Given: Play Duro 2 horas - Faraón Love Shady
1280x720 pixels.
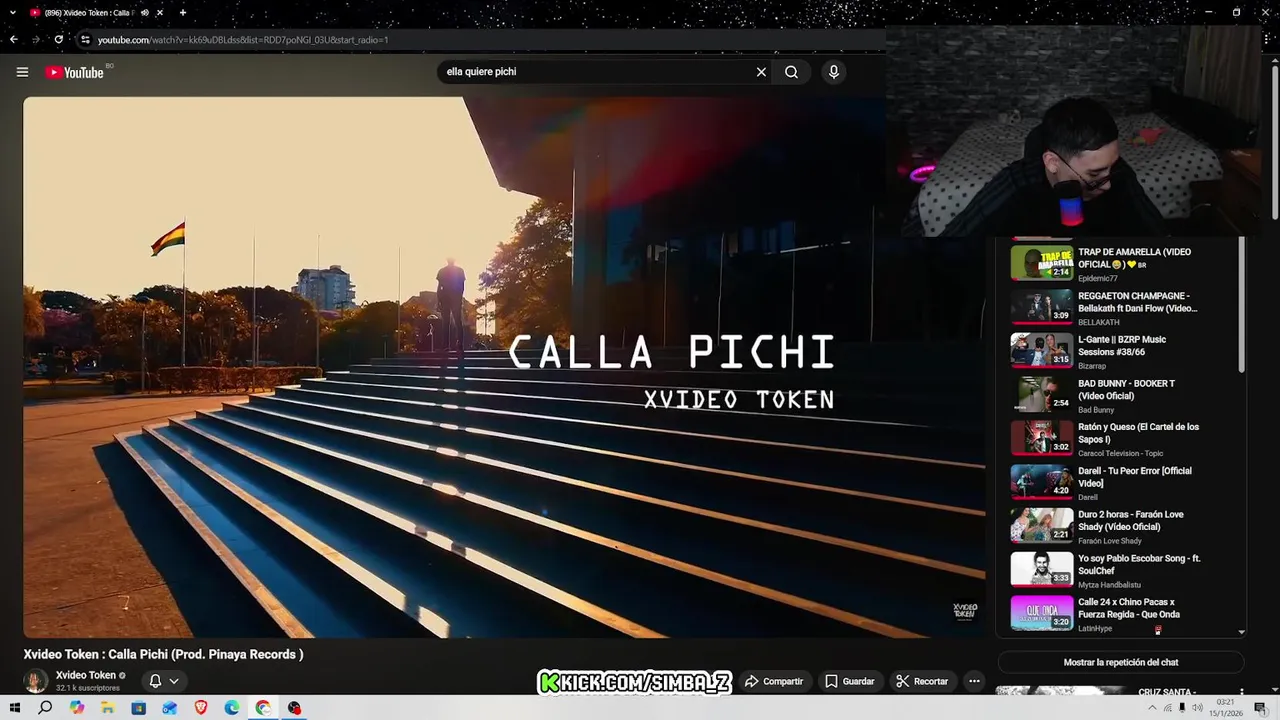Looking at the screenshot, I should pos(1120,526).
